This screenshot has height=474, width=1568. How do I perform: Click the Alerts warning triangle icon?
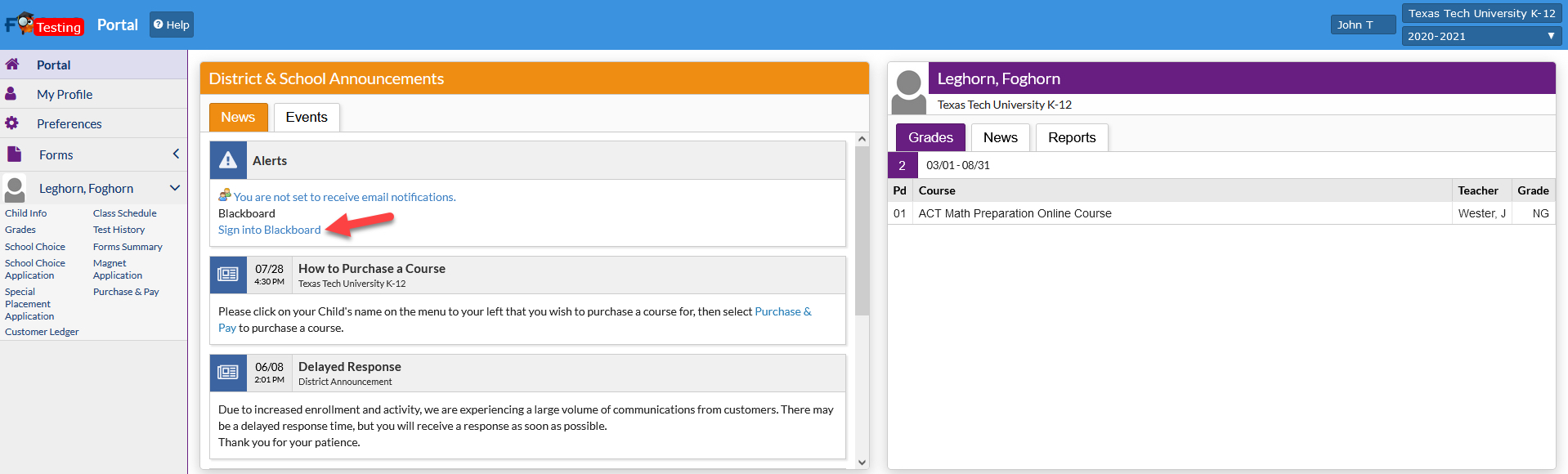[229, 160]
